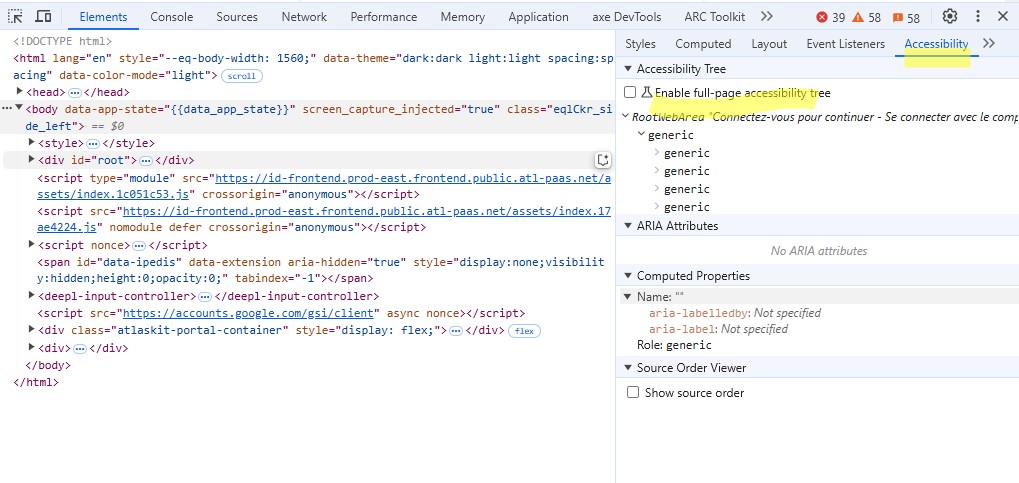Toggle the device toolbar icon
1019x483 pixels.
coord(43,17)
